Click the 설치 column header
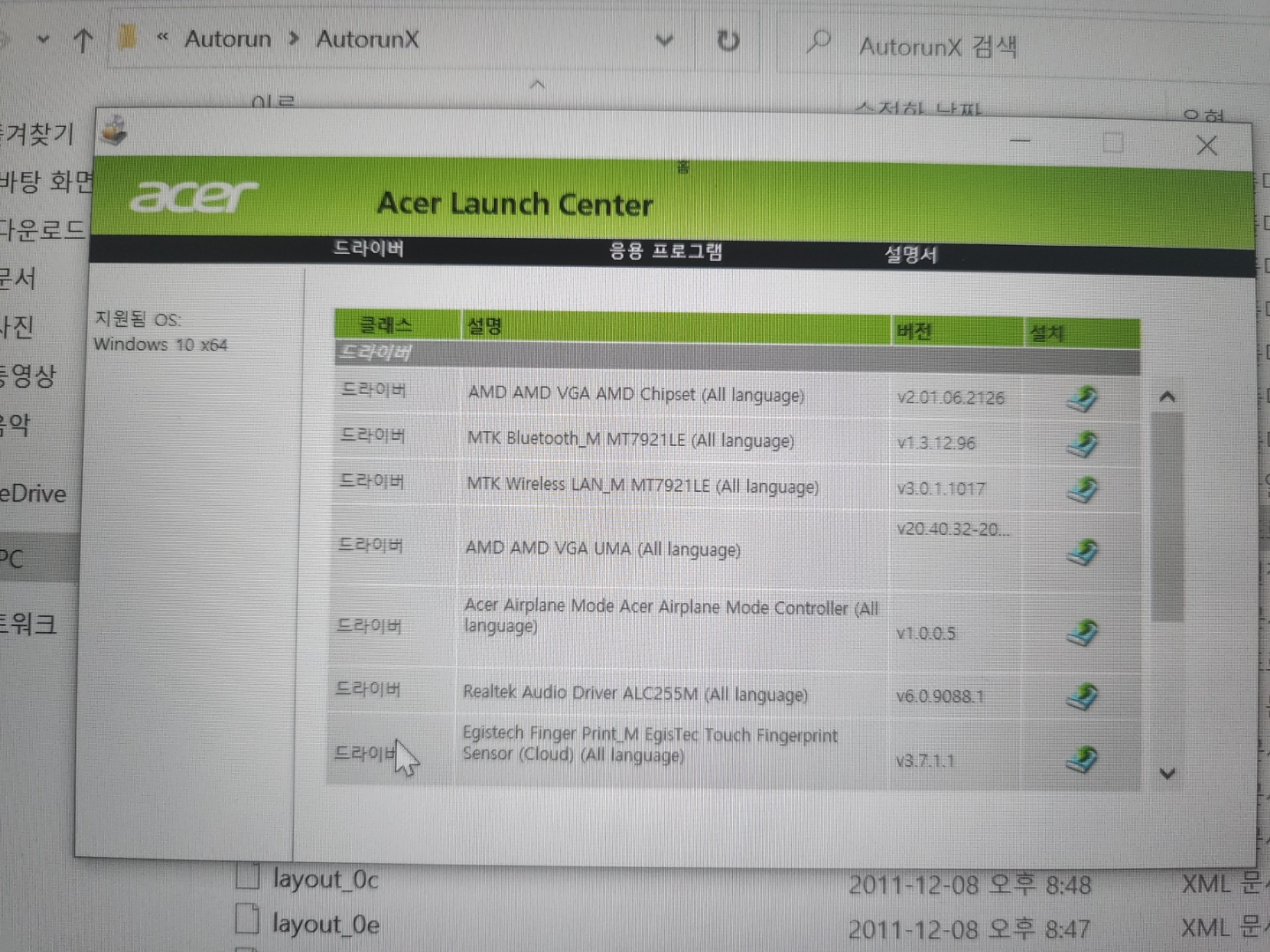The image size is (1270, 952). click(x=1081, y=333)
